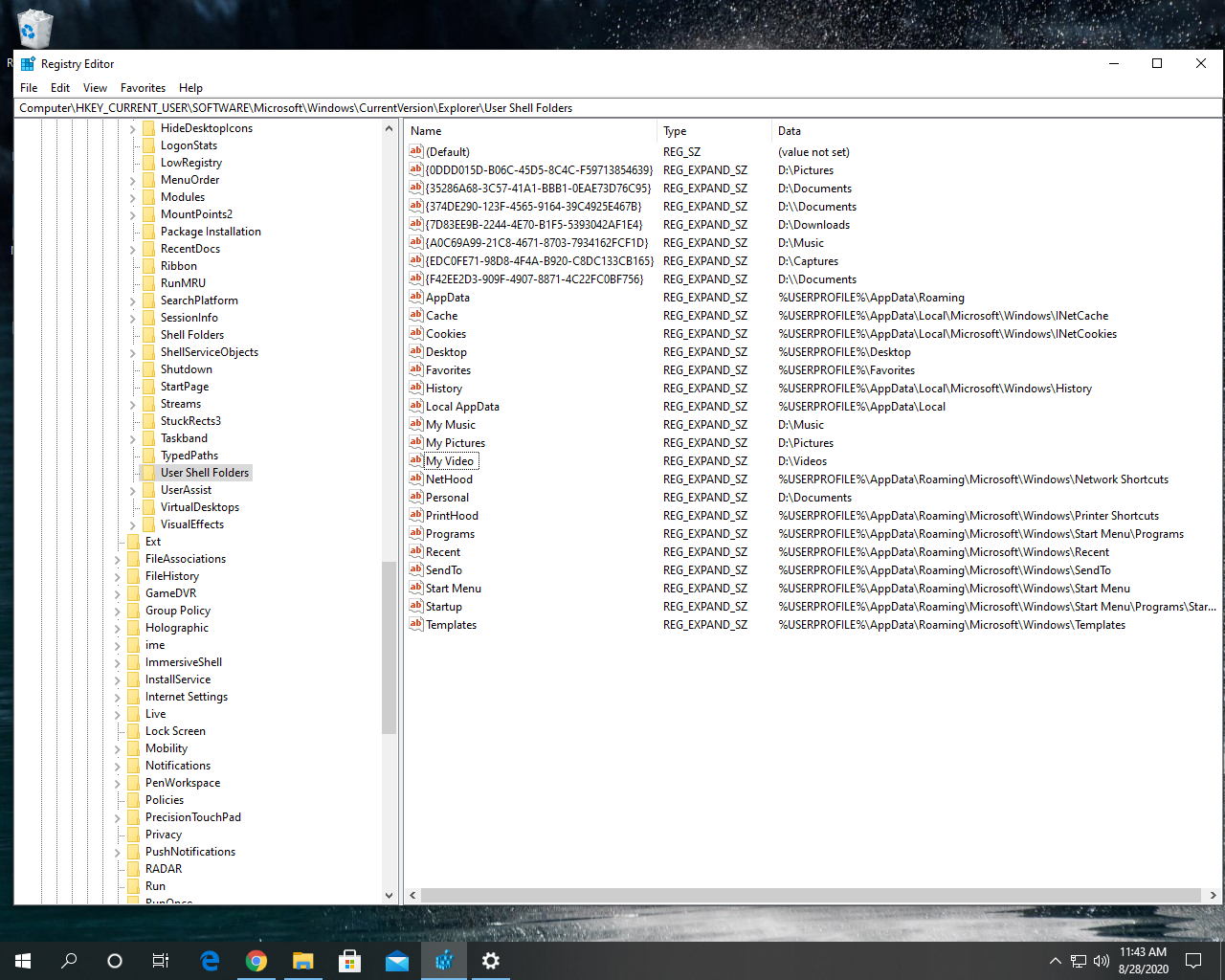Open Microsoft Edge from the taskbar
1225x980 pixels.
pos(210,961)
